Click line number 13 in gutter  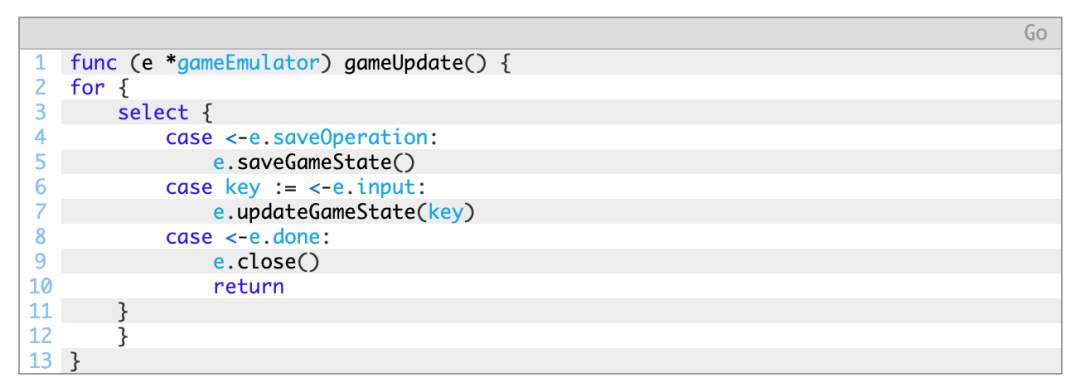pos(40,361)
